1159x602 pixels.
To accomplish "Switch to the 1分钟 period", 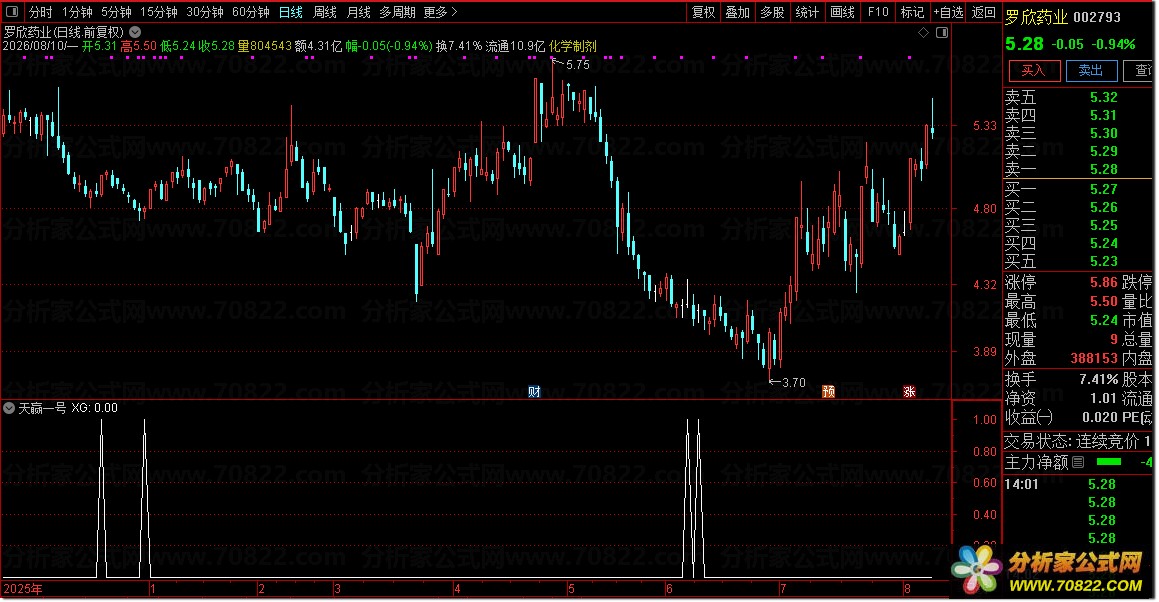I will click(x=77, y=12).
